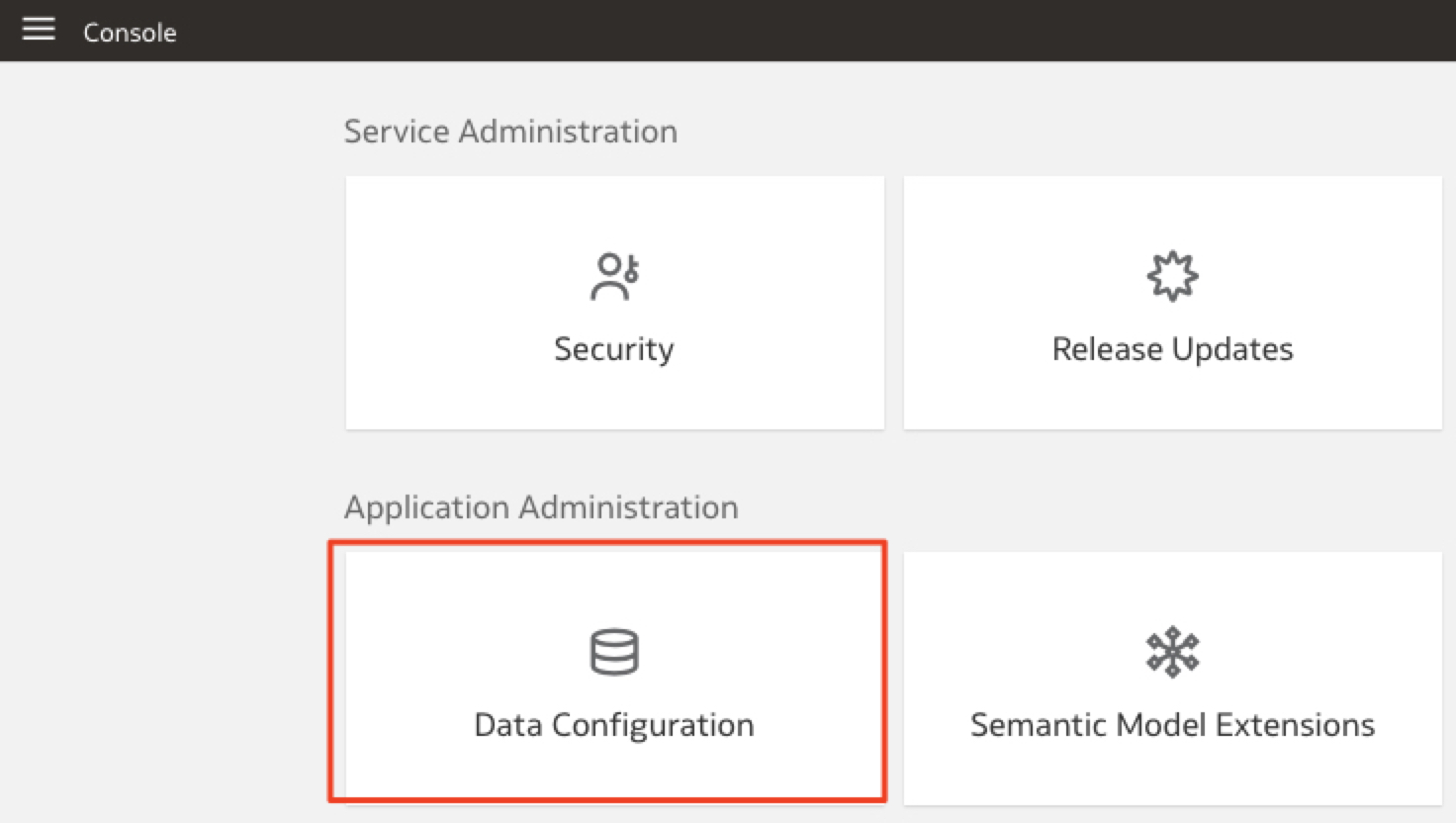Click empty space above the Security icon

(x=614, y=213)
